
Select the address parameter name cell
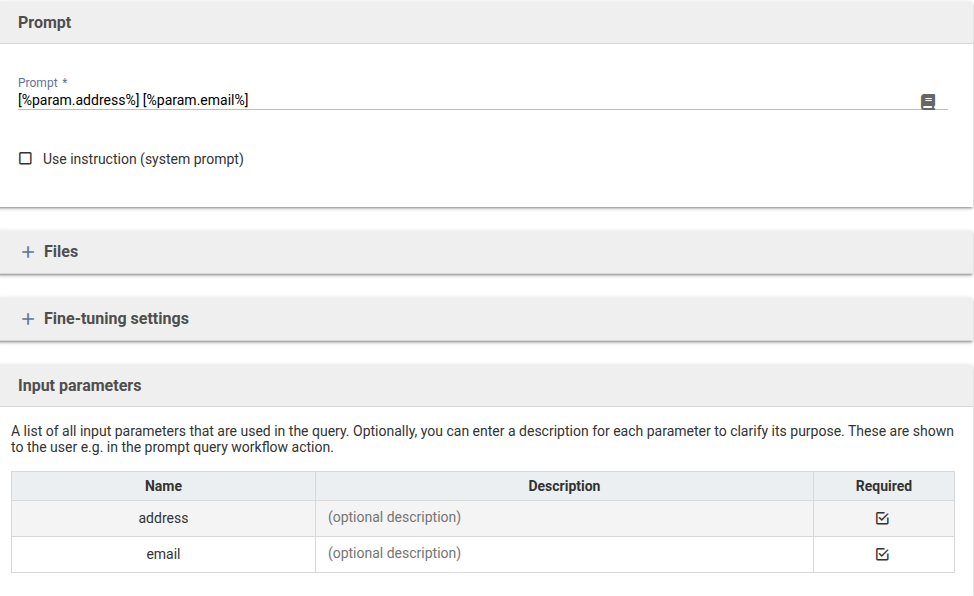coord(163,518)
